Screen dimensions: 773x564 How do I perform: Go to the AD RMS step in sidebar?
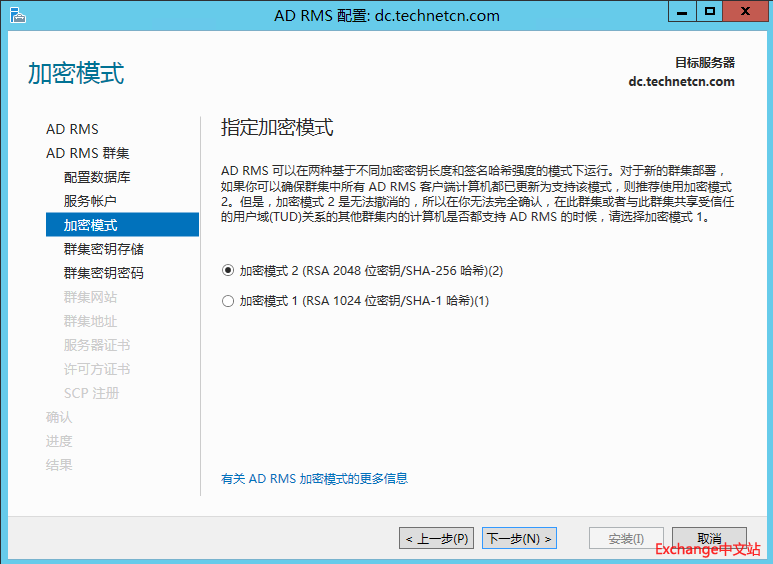72,129
